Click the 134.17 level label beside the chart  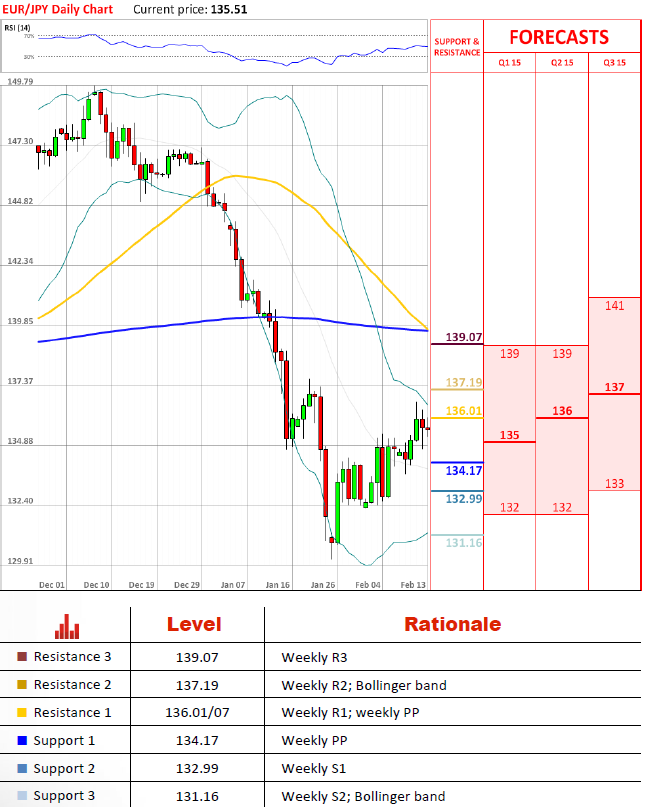(x=464, y=470)
